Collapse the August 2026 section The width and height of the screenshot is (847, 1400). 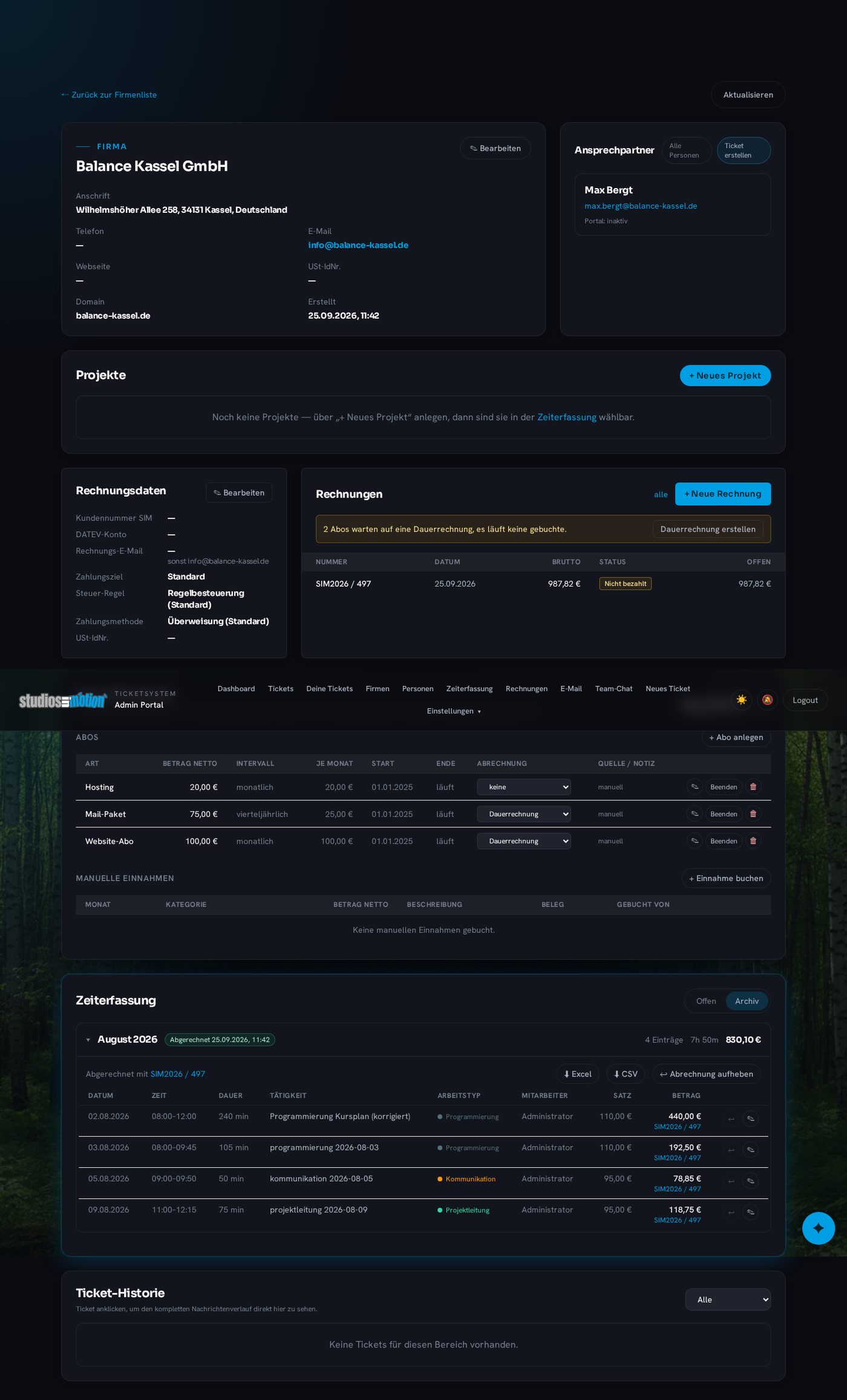(x=88, y=1040)
